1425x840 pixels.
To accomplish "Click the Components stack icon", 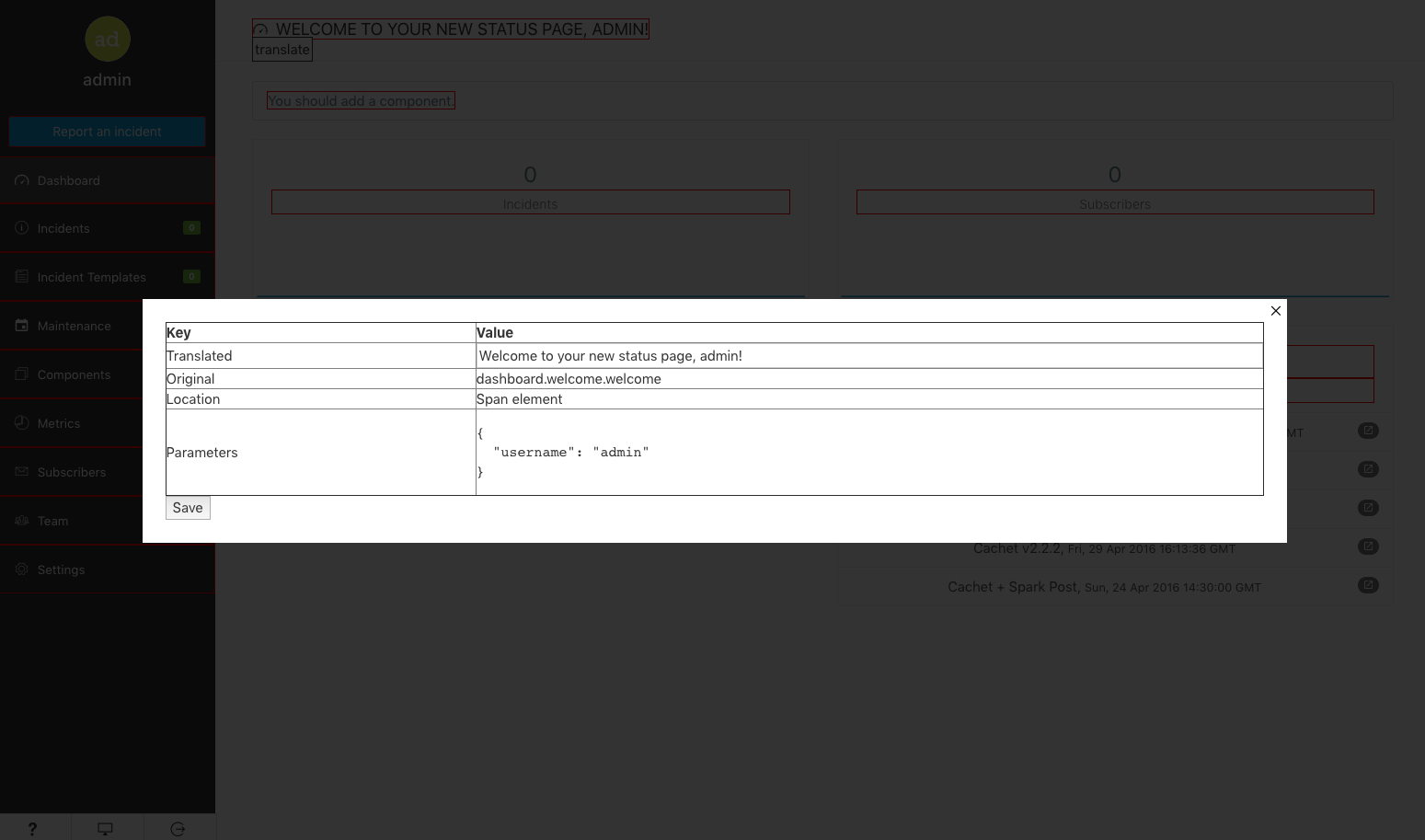I will point(22,374).
